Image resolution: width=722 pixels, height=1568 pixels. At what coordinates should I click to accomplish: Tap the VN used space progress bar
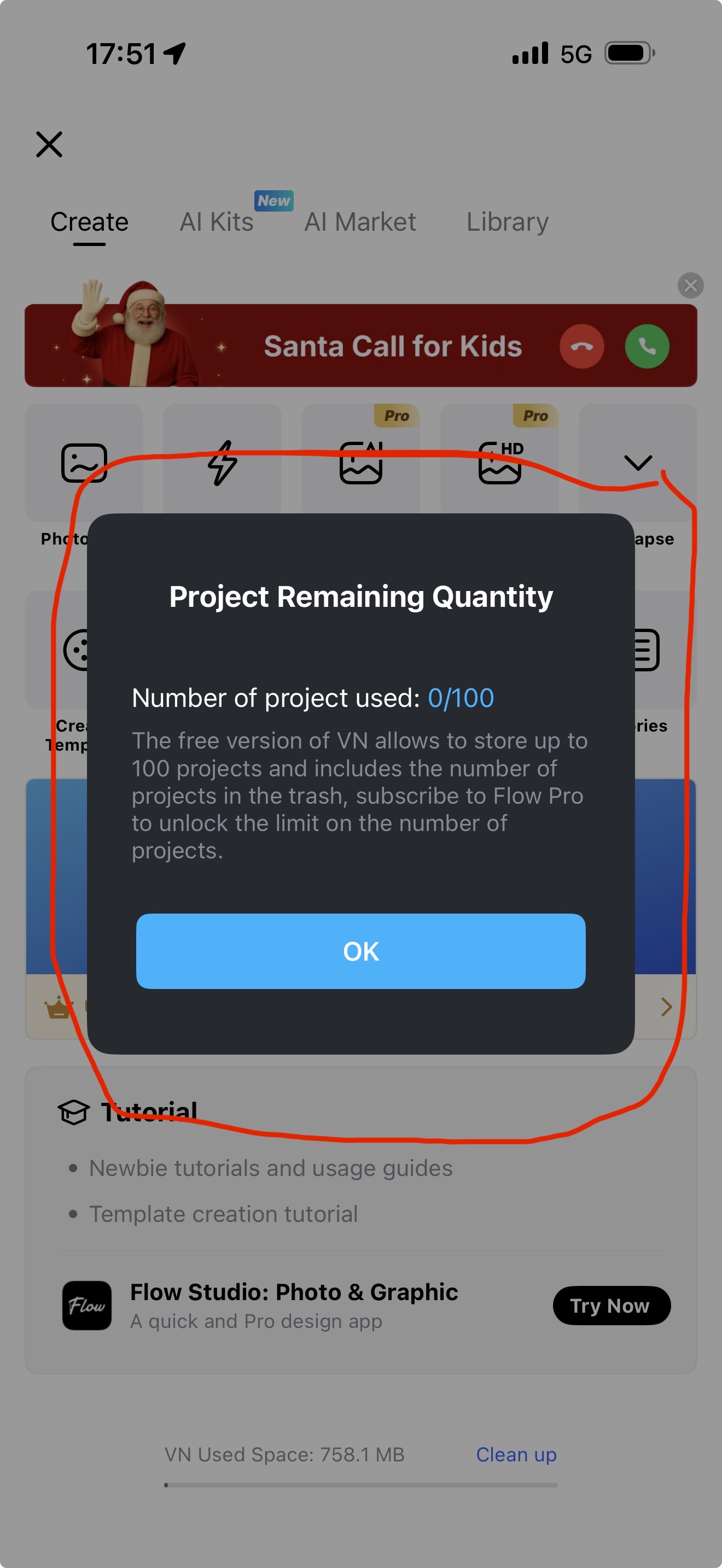pyautogui.click(x=360, y=1484)
